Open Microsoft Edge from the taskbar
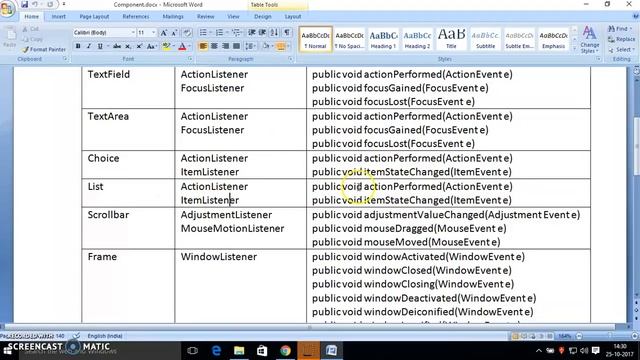 click(216, 350)
